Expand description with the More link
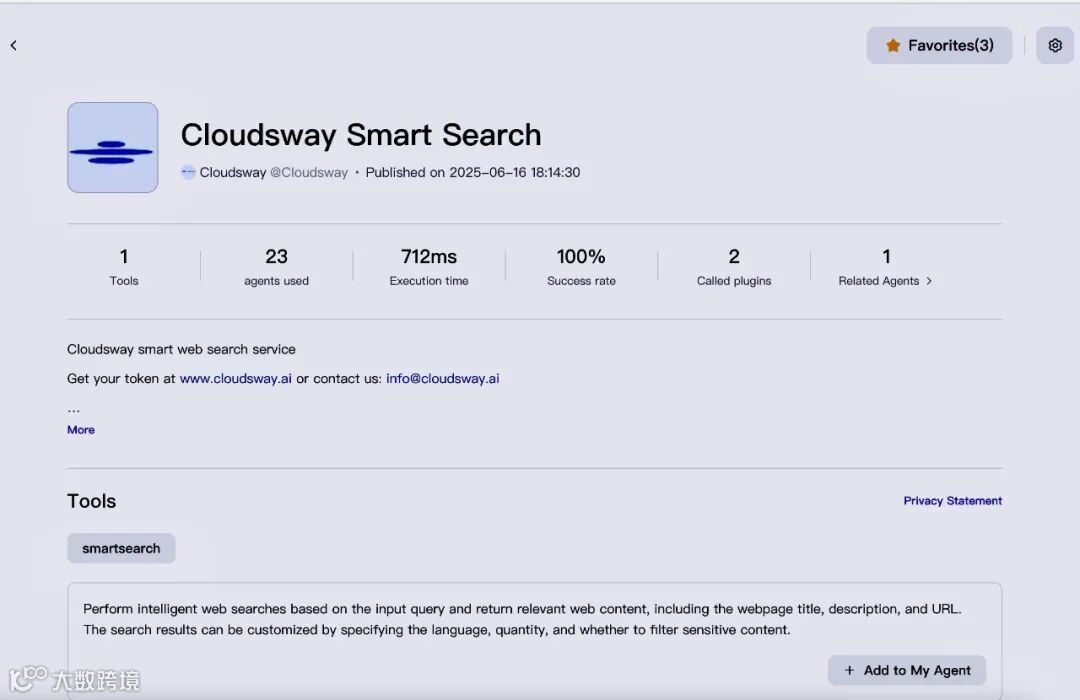 81,430
